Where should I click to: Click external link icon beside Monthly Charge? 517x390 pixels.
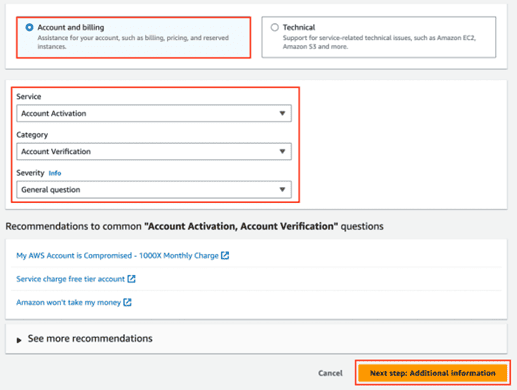225,255
